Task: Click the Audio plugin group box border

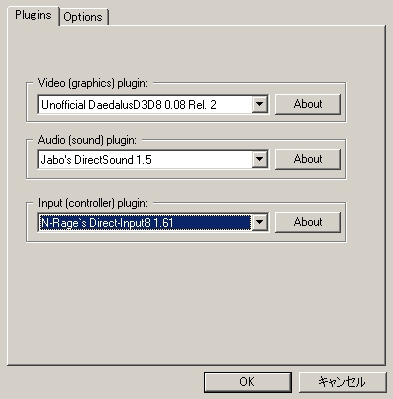Action: coord(187,179)
